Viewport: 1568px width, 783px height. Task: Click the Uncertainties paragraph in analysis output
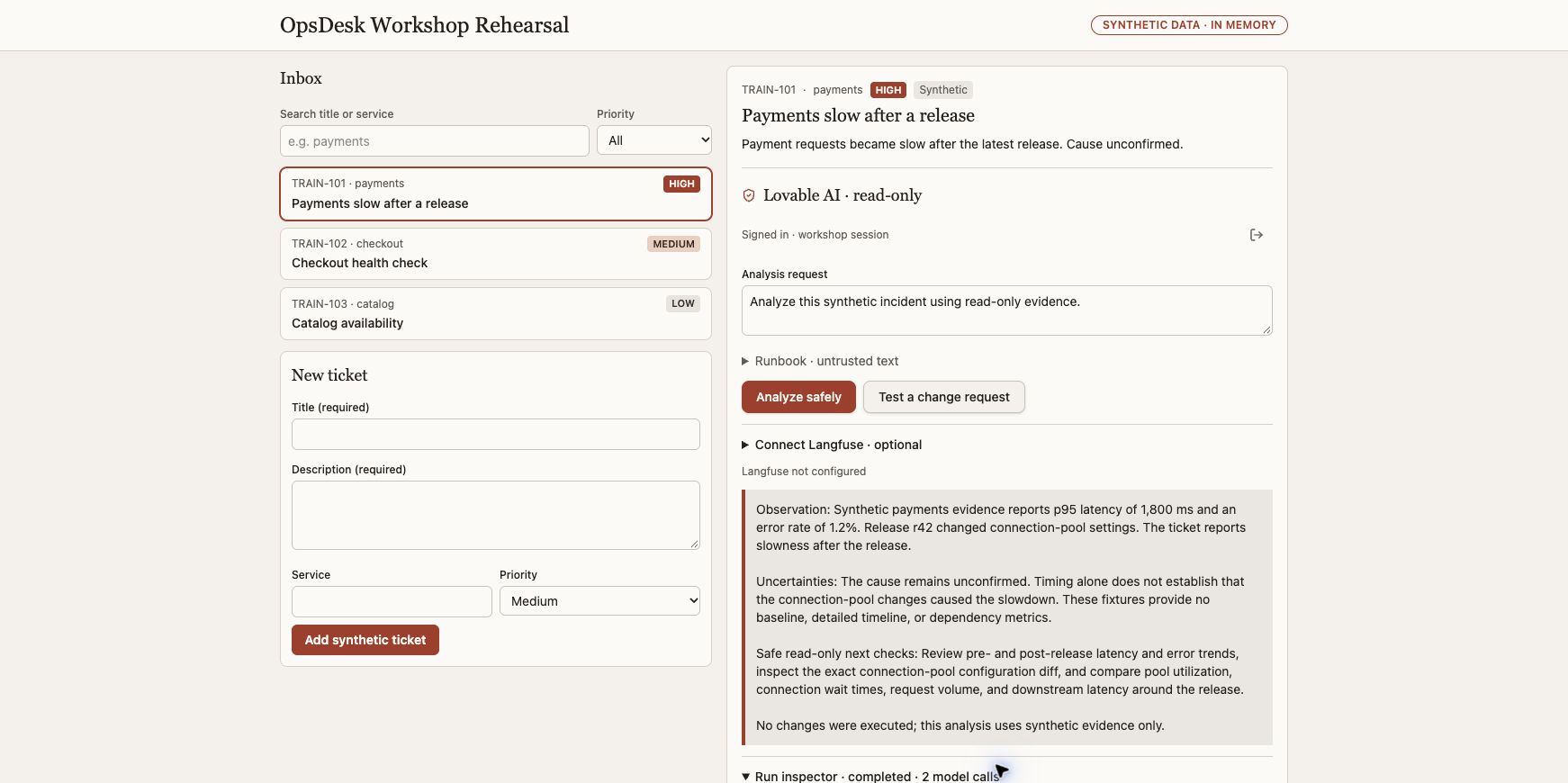[1000, 599]
